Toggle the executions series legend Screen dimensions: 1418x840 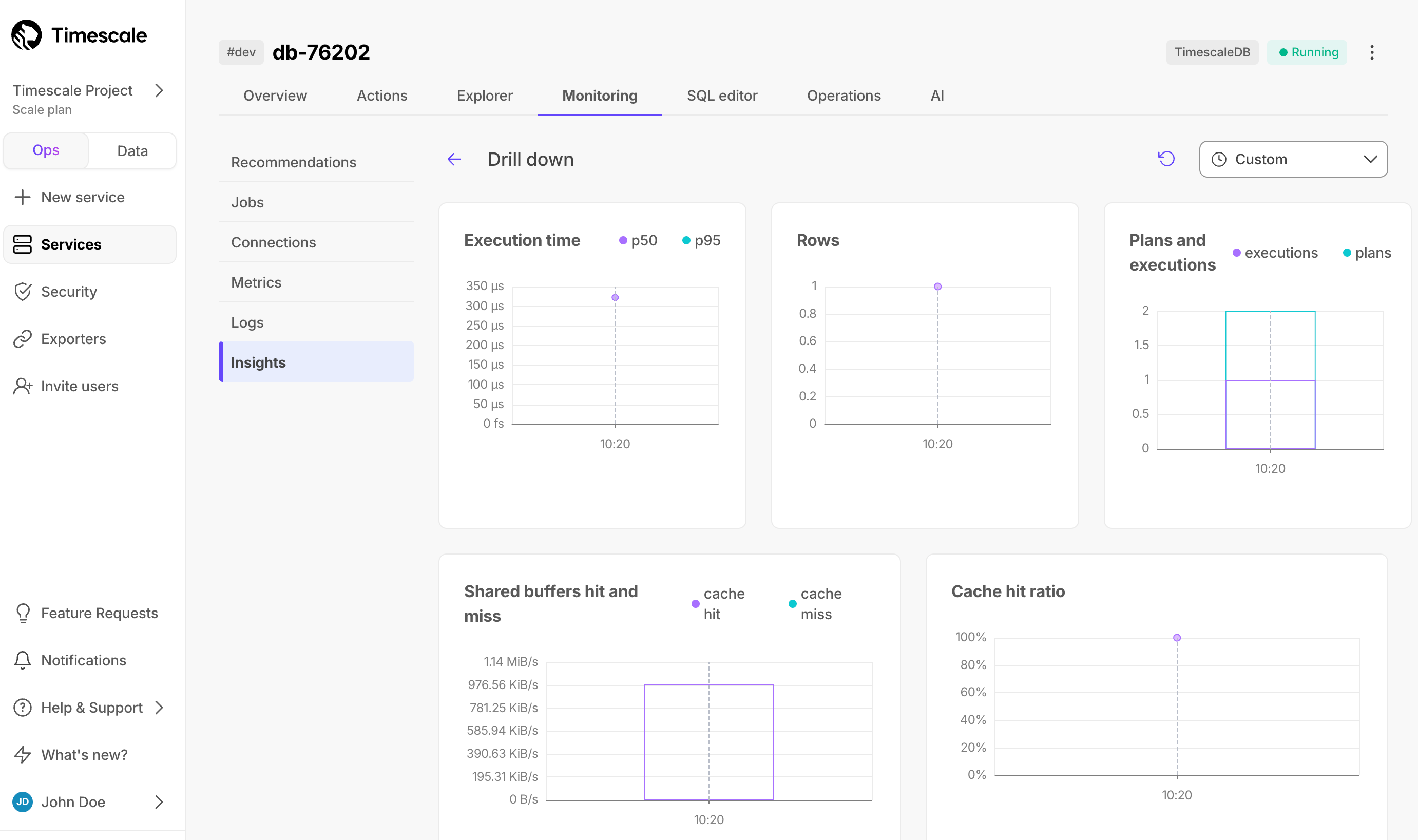(1275, 253)
